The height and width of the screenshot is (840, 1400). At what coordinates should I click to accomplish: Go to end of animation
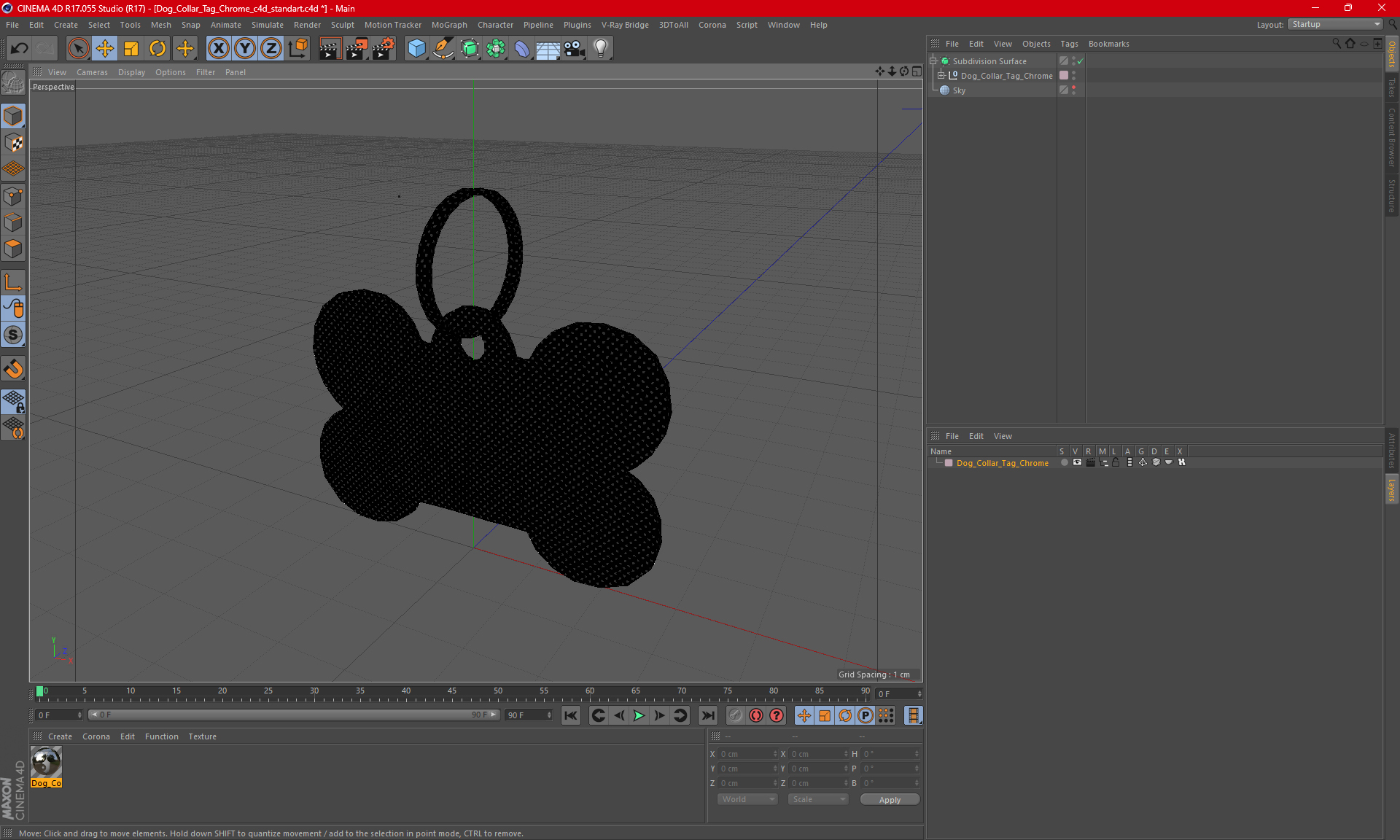click(707, 715)
